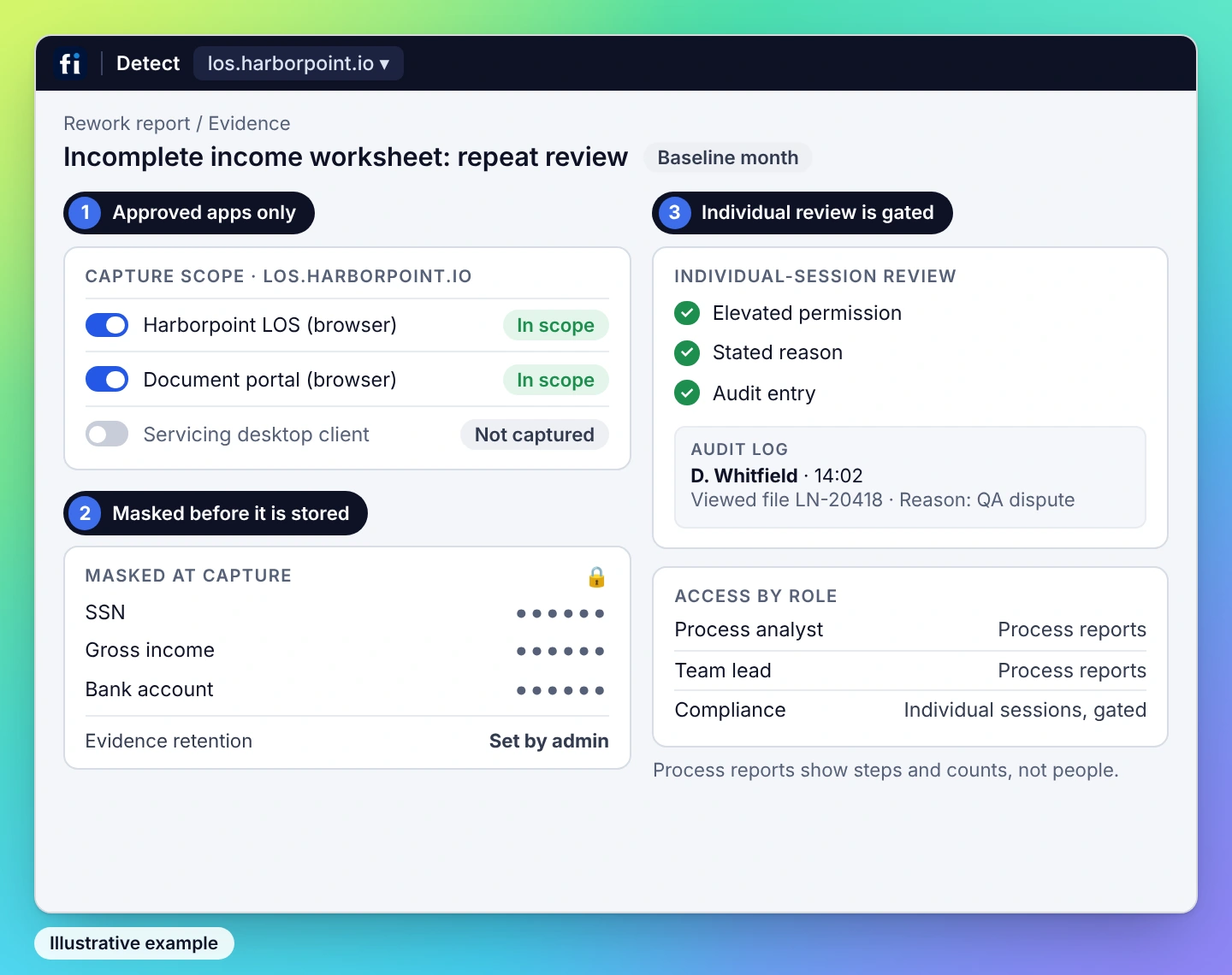
Task: Click Set by admin retention value
Action: point(549,741)
